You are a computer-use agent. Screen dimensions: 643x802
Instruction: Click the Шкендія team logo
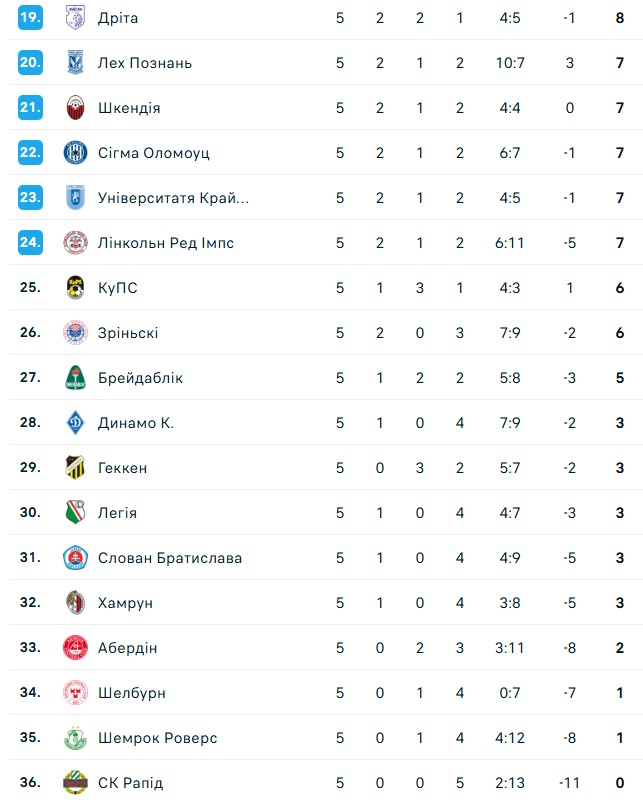(75, 108)
